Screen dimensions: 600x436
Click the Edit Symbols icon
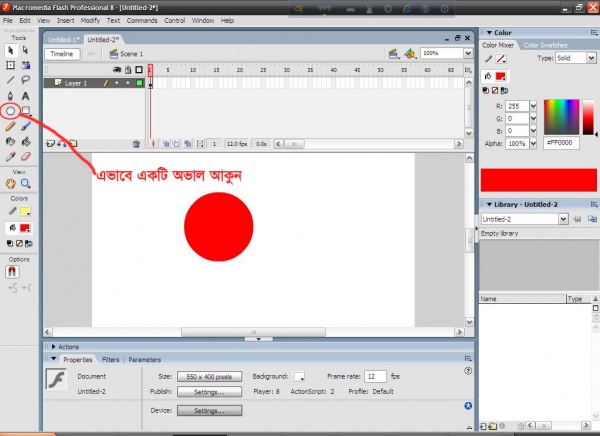coord(410,54)
